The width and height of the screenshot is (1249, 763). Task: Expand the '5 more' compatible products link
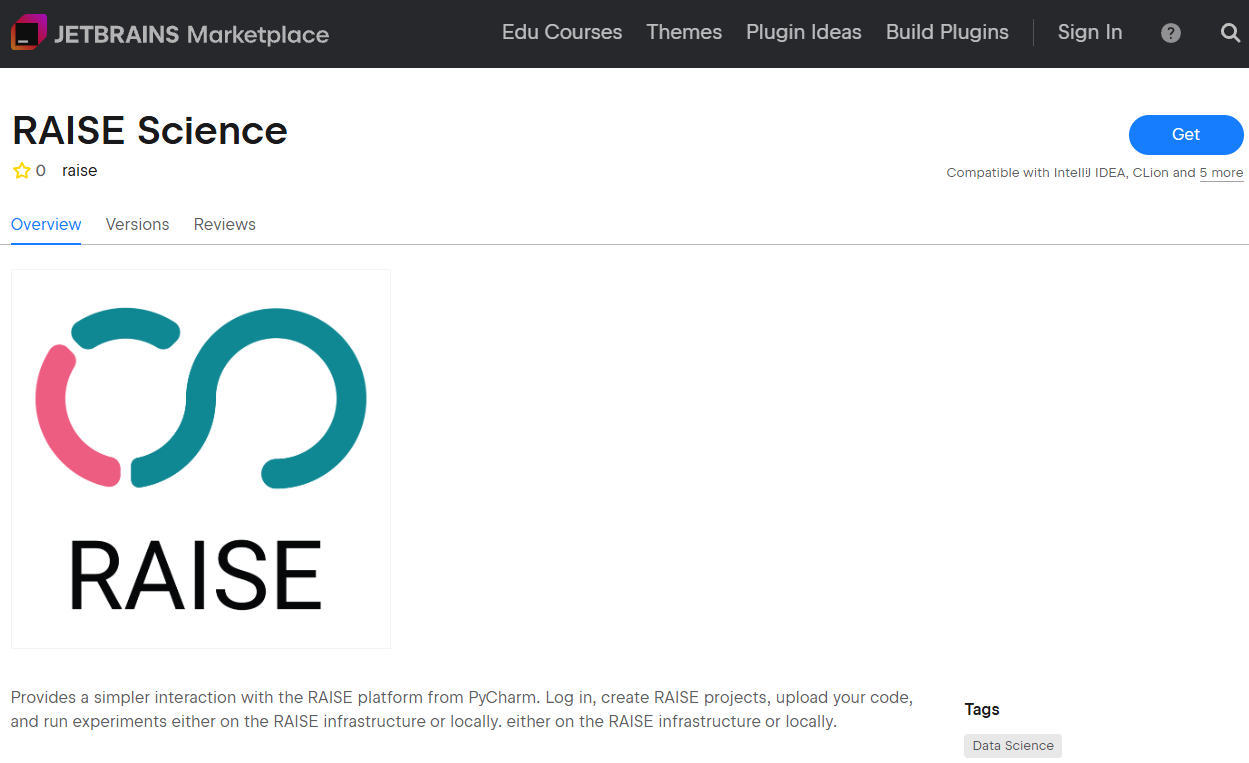click(x=1221, y=173)
